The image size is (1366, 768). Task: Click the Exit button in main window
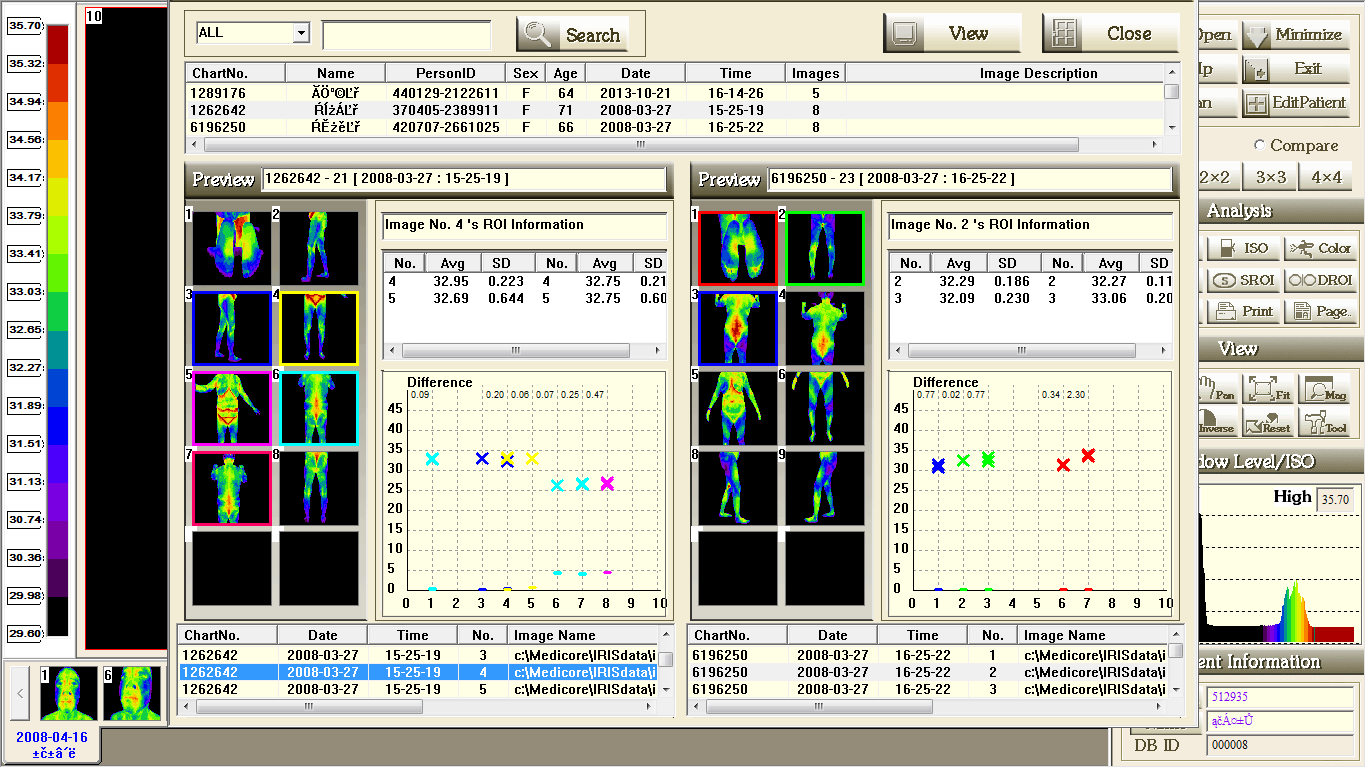(x=1297, y=68)
